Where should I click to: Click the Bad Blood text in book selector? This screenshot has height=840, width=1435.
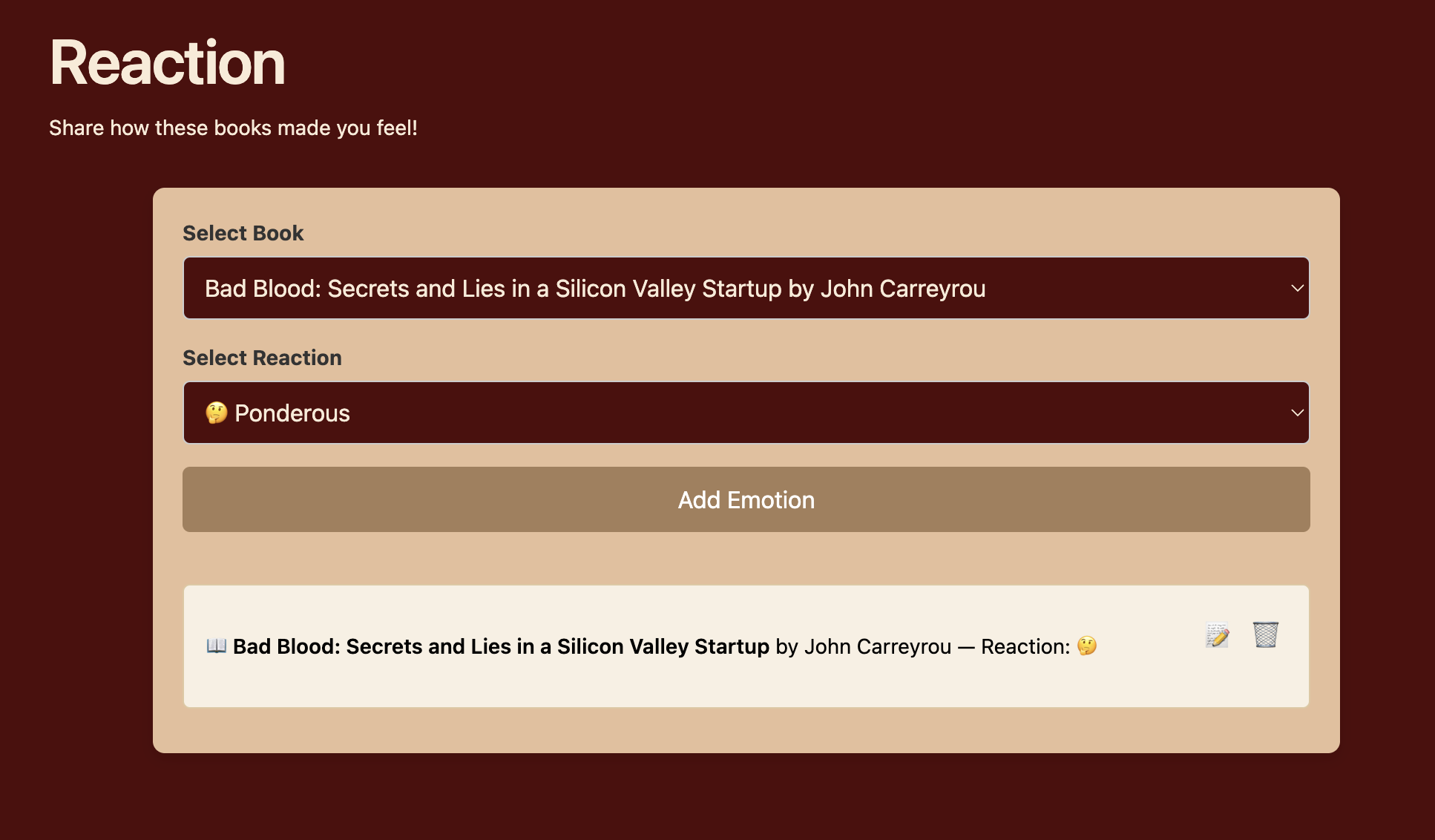[x=595, y=289]
